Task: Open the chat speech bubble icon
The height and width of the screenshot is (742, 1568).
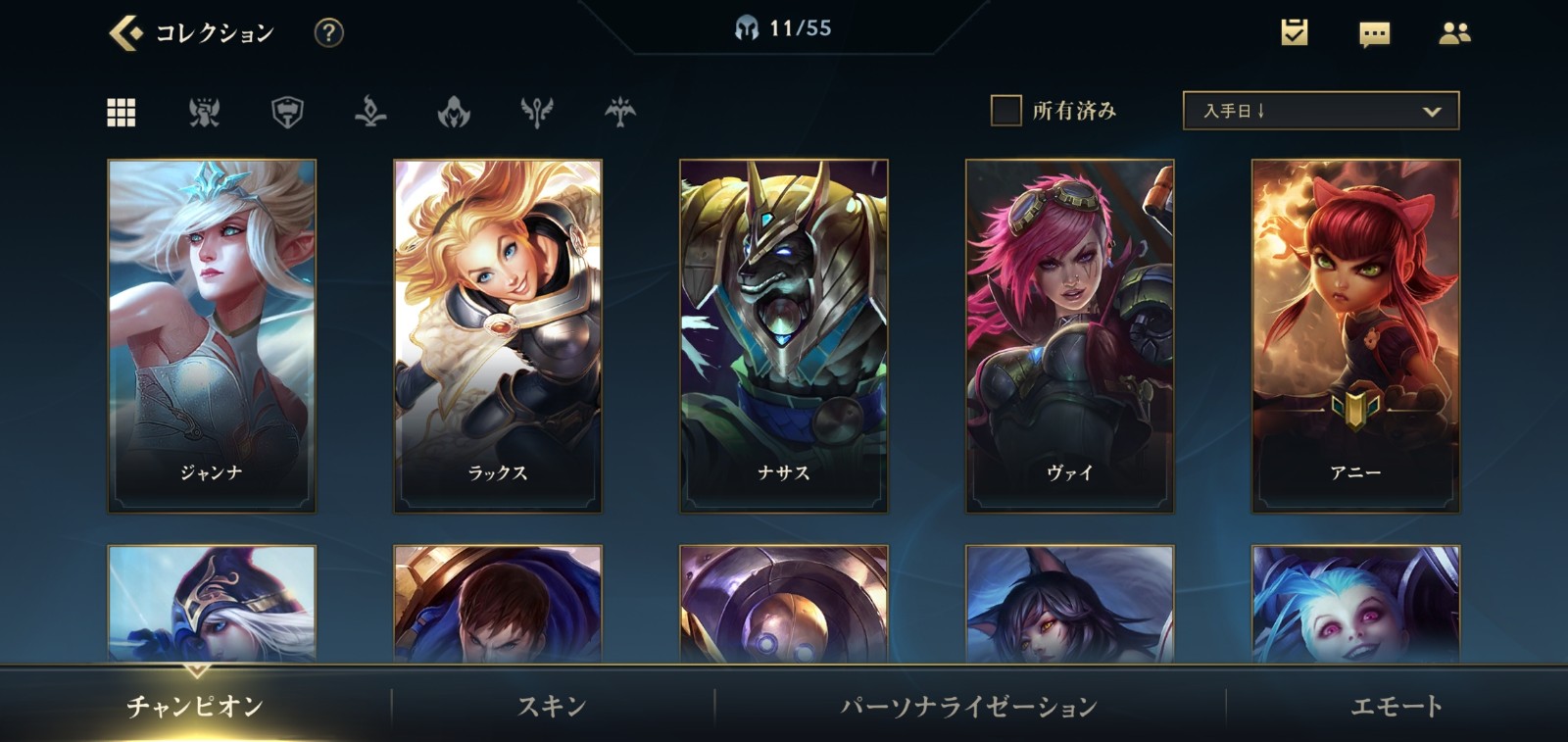Action: 1374,34
